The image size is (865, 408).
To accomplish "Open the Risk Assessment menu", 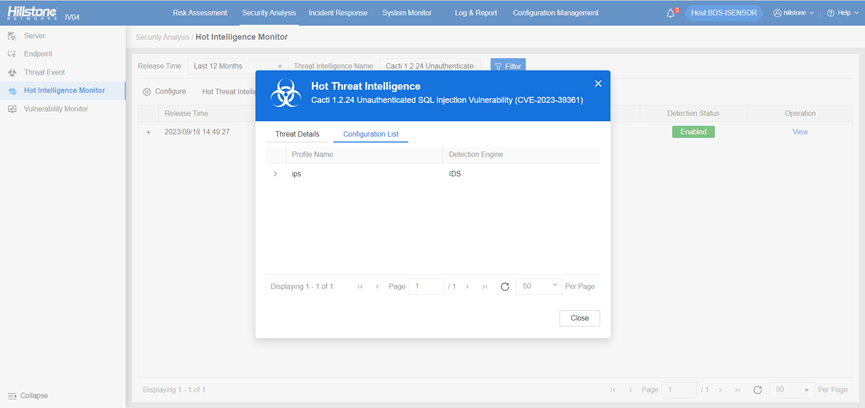I will 200,13.
